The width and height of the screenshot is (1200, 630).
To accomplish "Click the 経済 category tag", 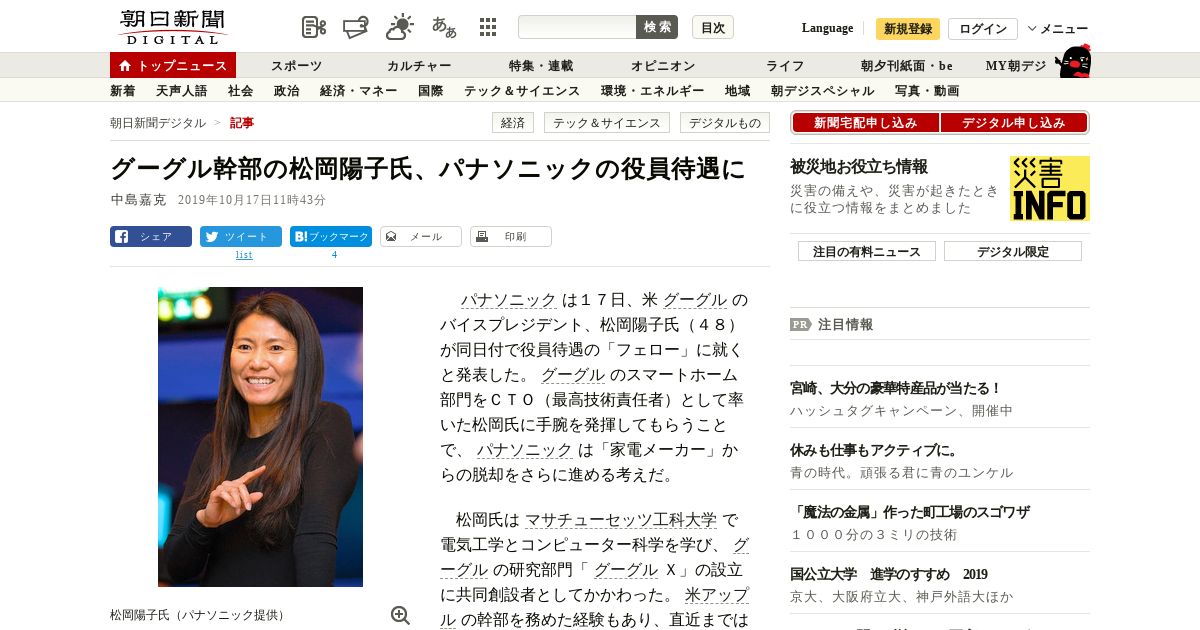I will (513, 123).
